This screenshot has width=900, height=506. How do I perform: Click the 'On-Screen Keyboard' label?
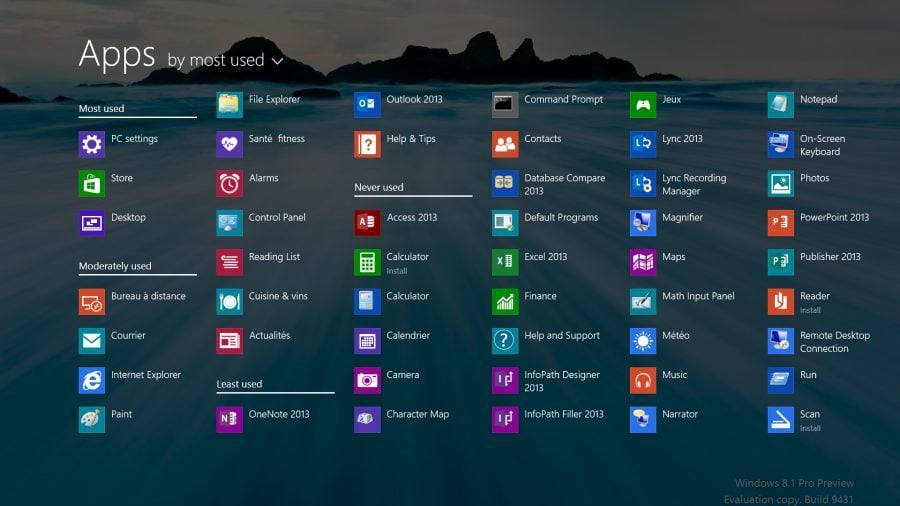pyautogui.click(x=823, y=145)
